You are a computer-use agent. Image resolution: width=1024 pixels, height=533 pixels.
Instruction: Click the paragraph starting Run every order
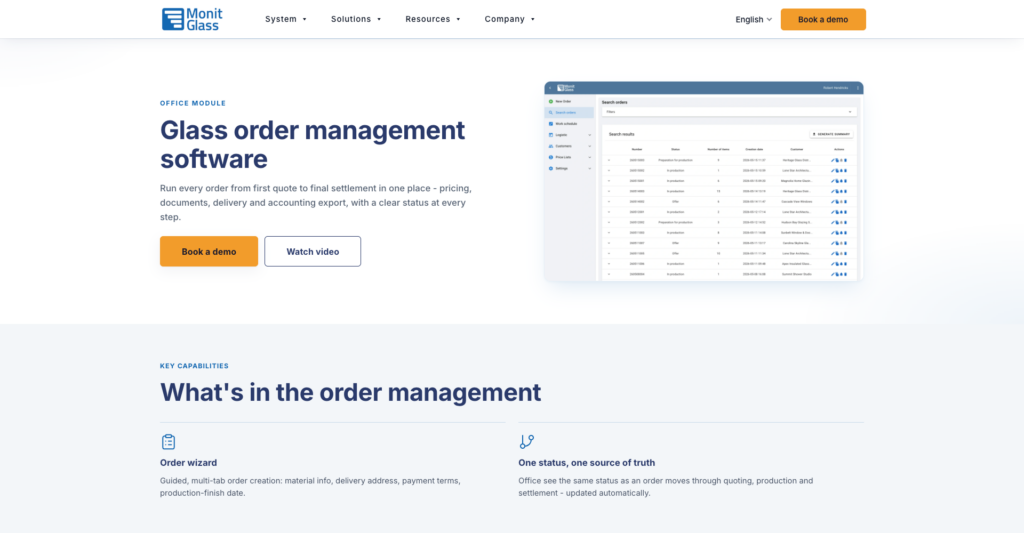pos(316,202)
